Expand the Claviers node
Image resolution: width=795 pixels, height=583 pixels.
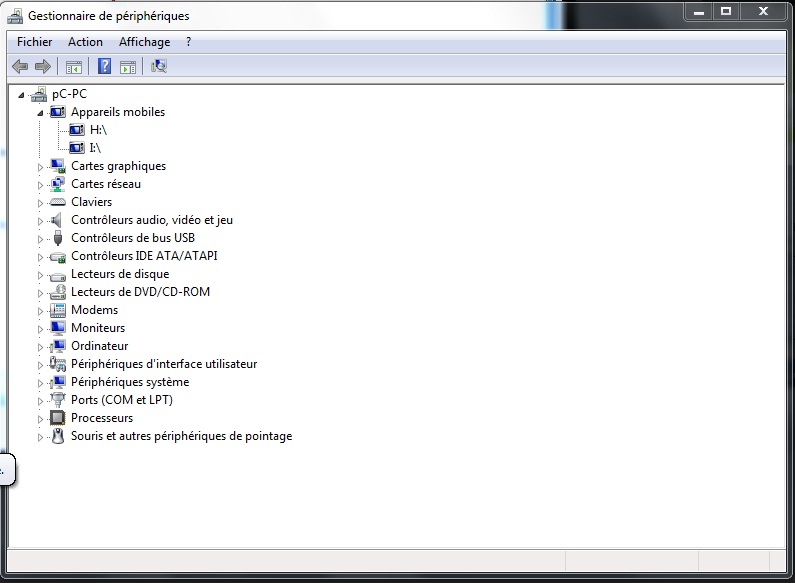[x=40, y=203]
